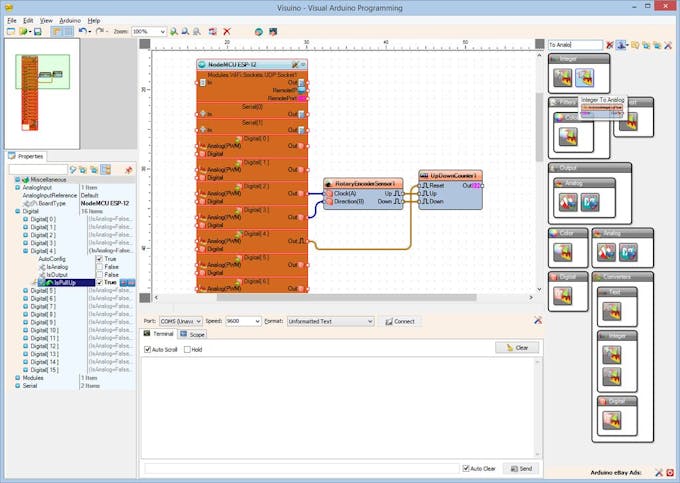Enable the Hold checkbox in terminal
The height and width of the screenshot is (483, 680).
[187, 349]
